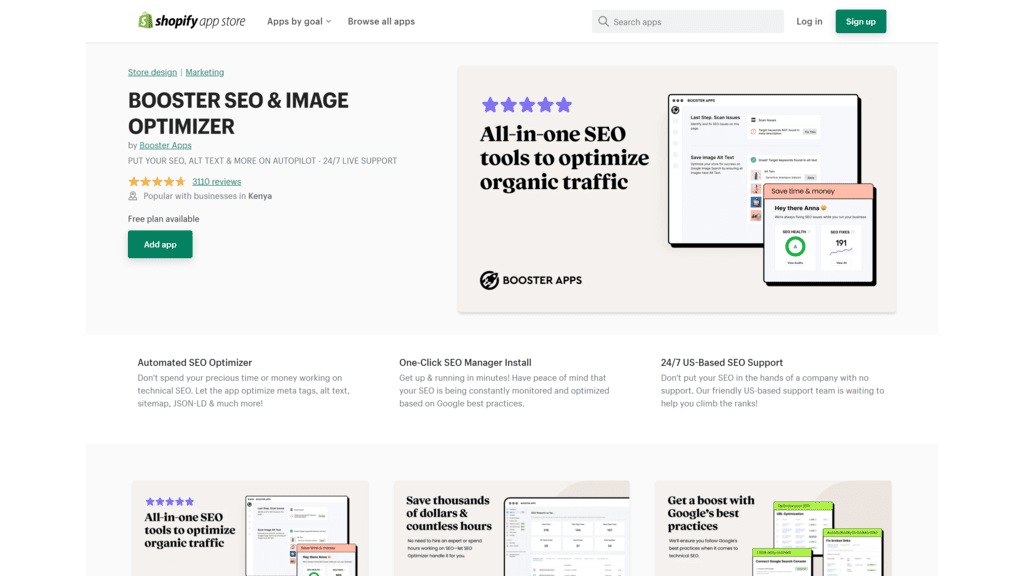The image size is (1024, 576).
Task: Click the 24/7 US-Based SEO Support heading
Action: coord(722,362)
